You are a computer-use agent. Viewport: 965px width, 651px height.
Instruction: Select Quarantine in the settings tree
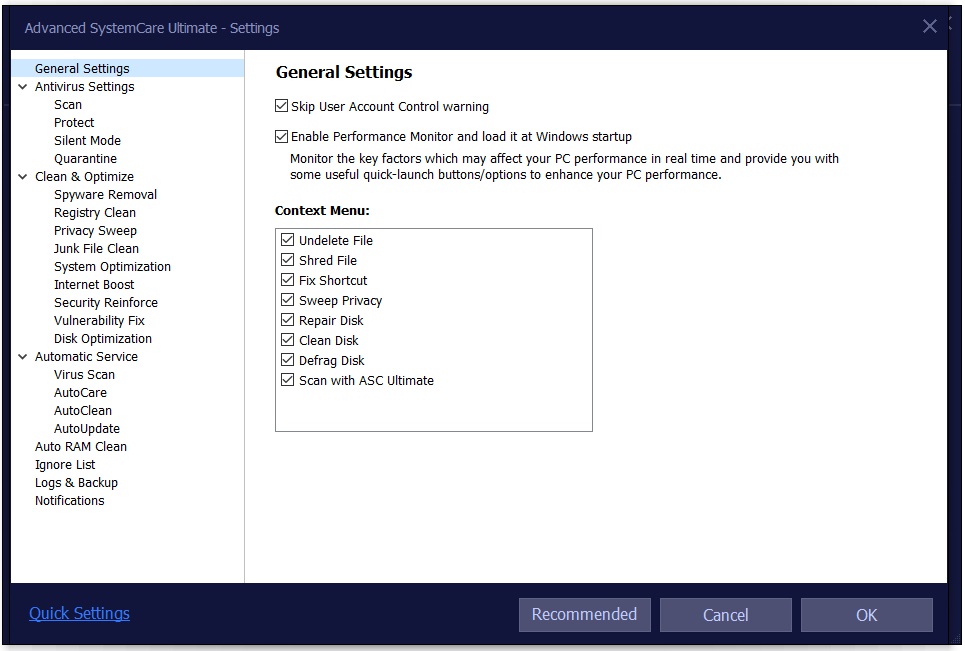tap(86, 159)
